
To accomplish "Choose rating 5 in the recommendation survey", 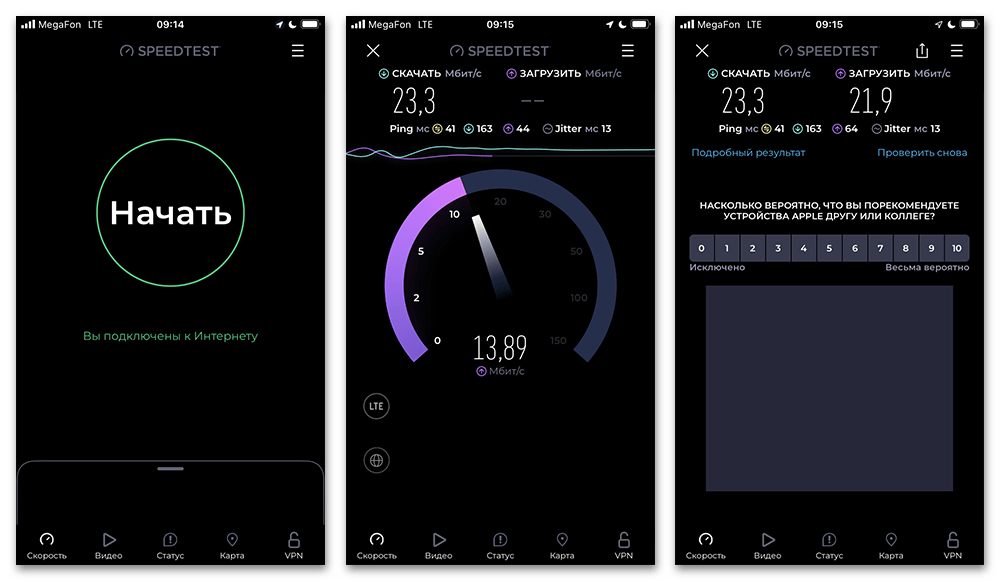I will coord(829,248).
